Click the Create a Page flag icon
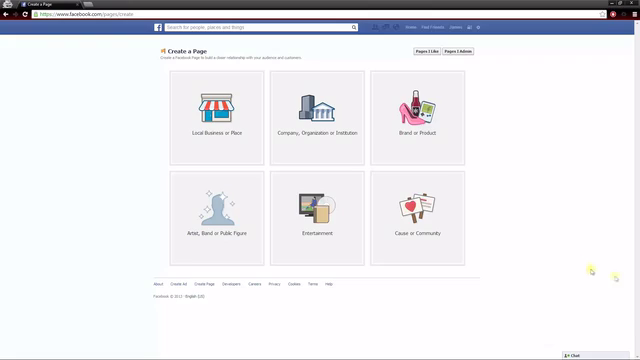Screen dimensions: 640x360 [x=163, y=51]
